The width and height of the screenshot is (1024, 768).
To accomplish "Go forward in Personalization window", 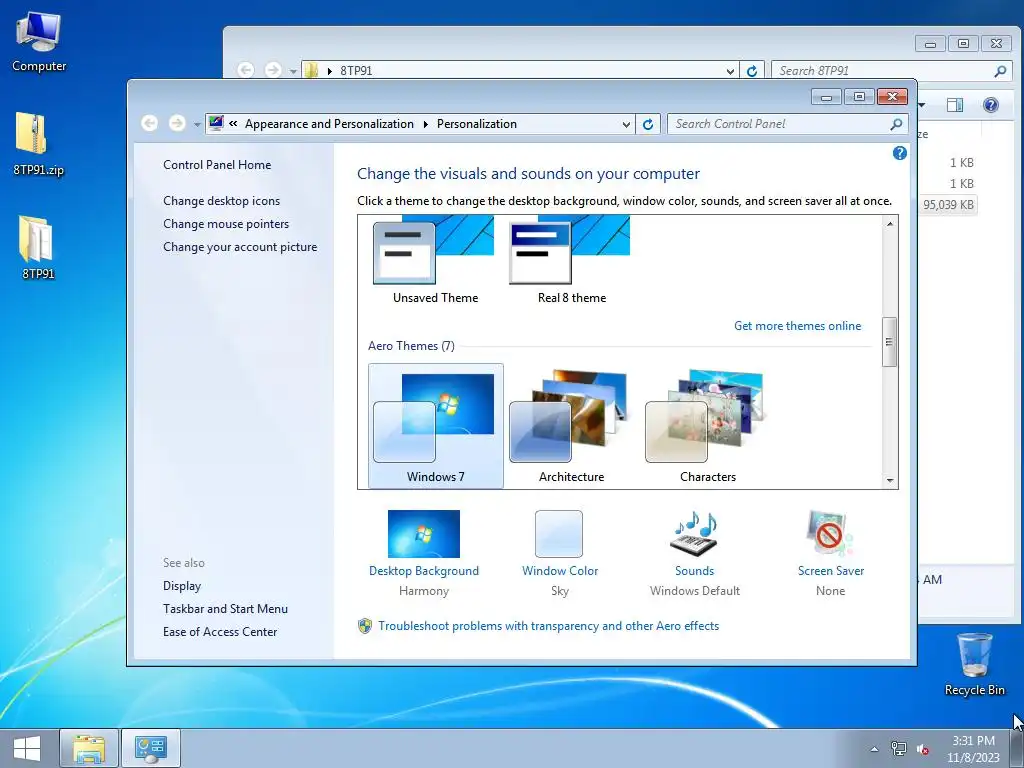I will (177, 123).
